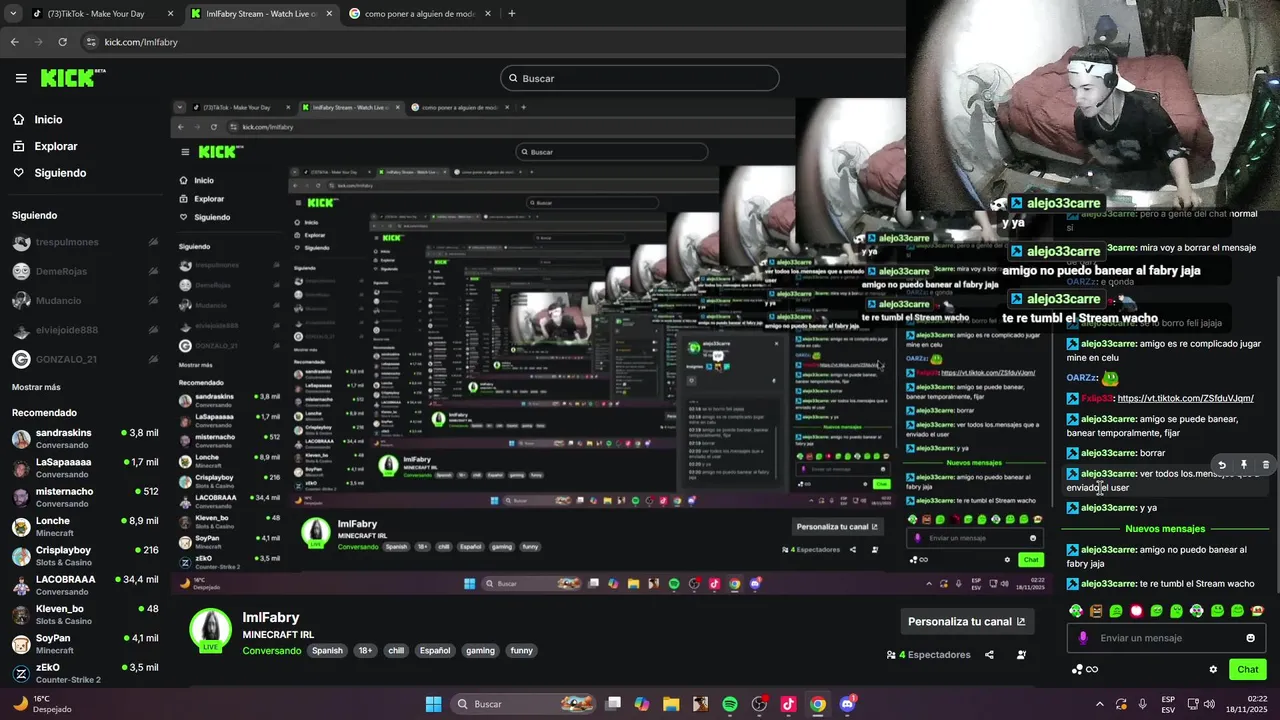Click Personaliza tu canal button

(966, 621)
